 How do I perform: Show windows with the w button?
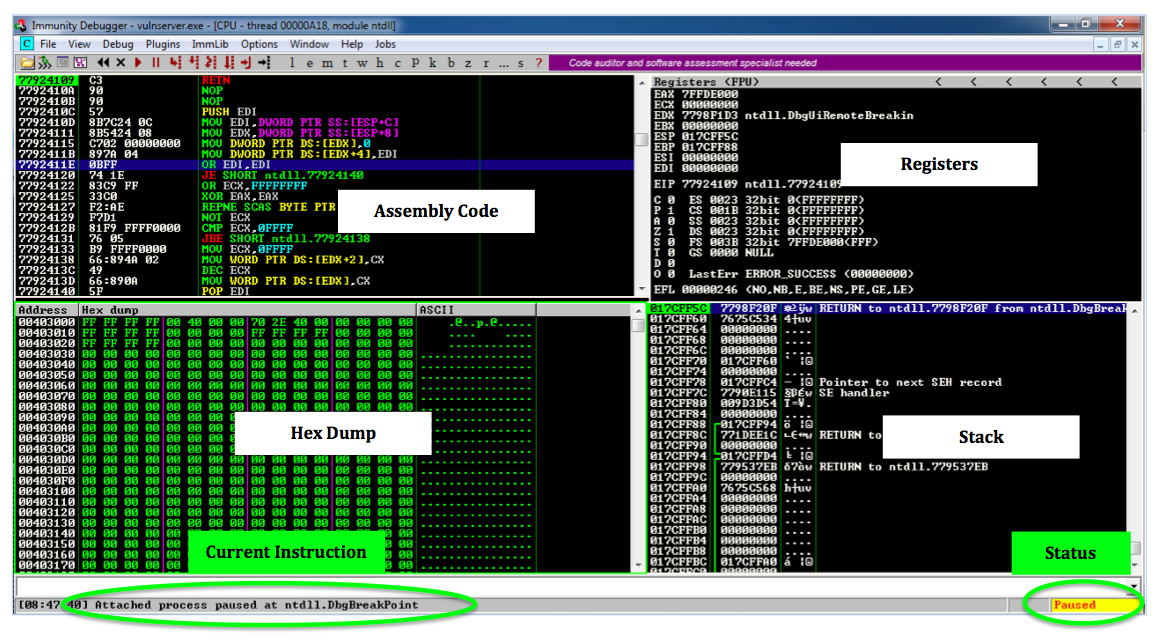pos(362,63)
